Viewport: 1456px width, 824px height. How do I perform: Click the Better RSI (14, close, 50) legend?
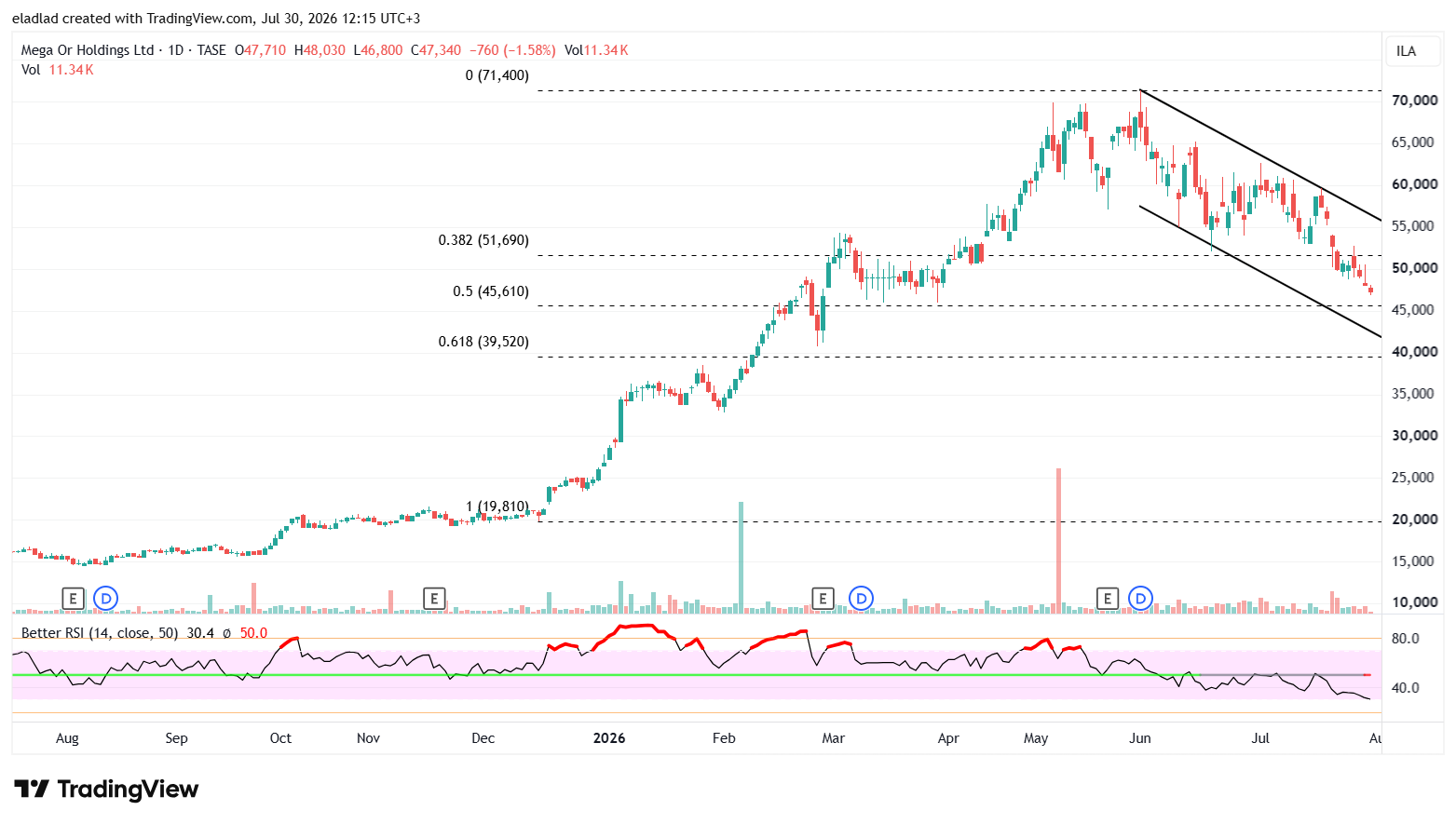tap(100, 633)
